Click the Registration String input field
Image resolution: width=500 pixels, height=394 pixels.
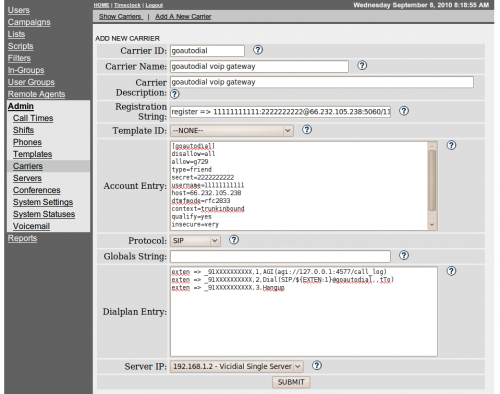pos(280,112)
